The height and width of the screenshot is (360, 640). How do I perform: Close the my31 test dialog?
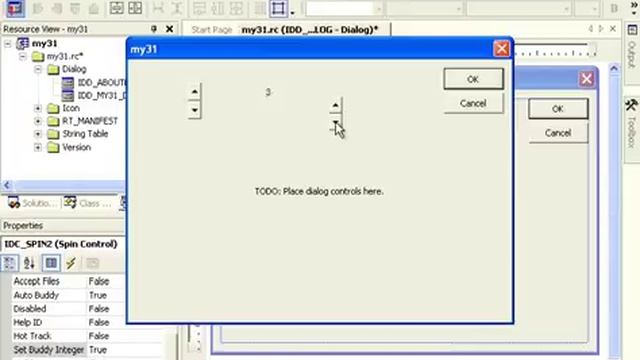502,49
